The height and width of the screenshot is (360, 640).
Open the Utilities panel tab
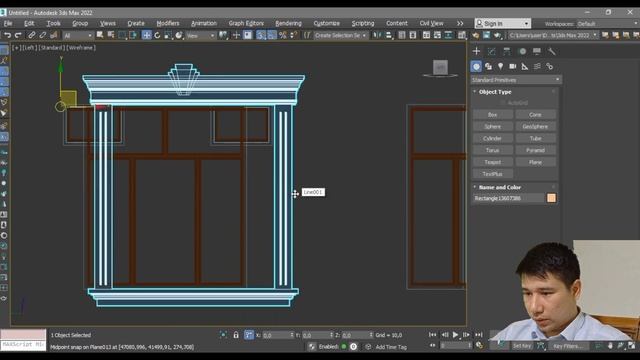552,51
